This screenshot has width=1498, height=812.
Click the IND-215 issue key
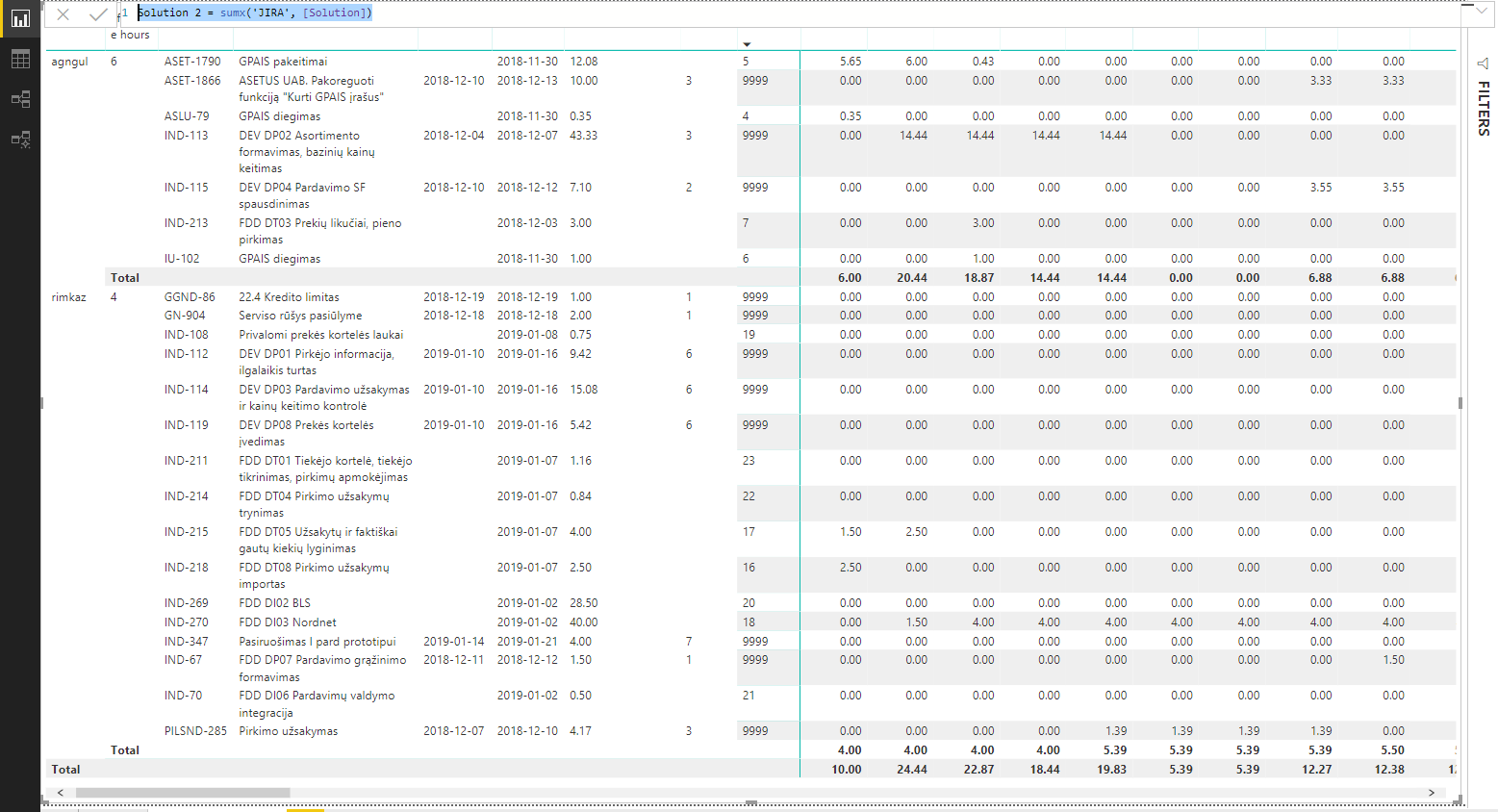pos(186,532)
